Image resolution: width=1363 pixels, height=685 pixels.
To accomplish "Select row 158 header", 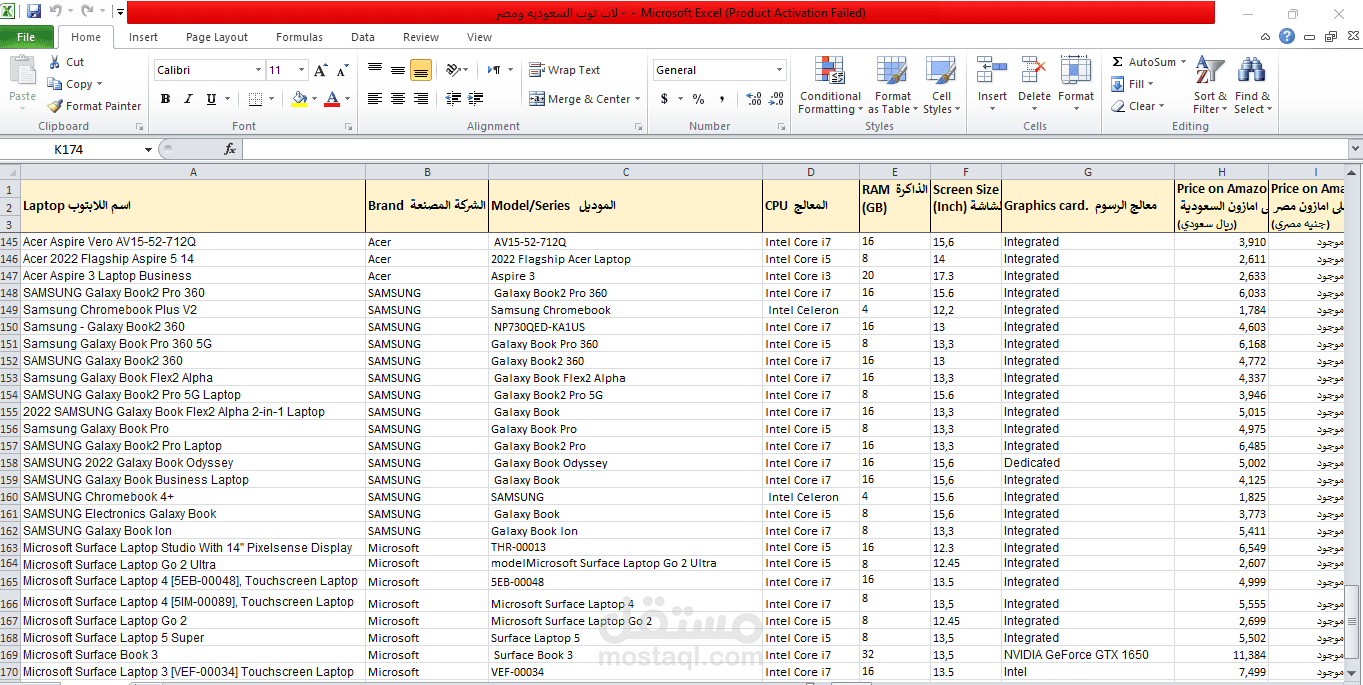I will click(10, 463).
